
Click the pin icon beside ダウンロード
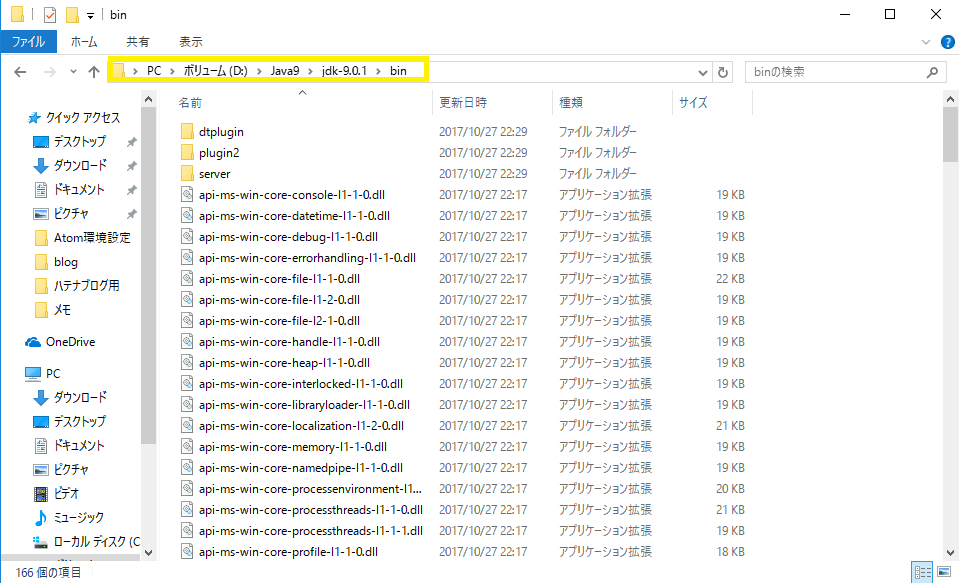point(131,166)
